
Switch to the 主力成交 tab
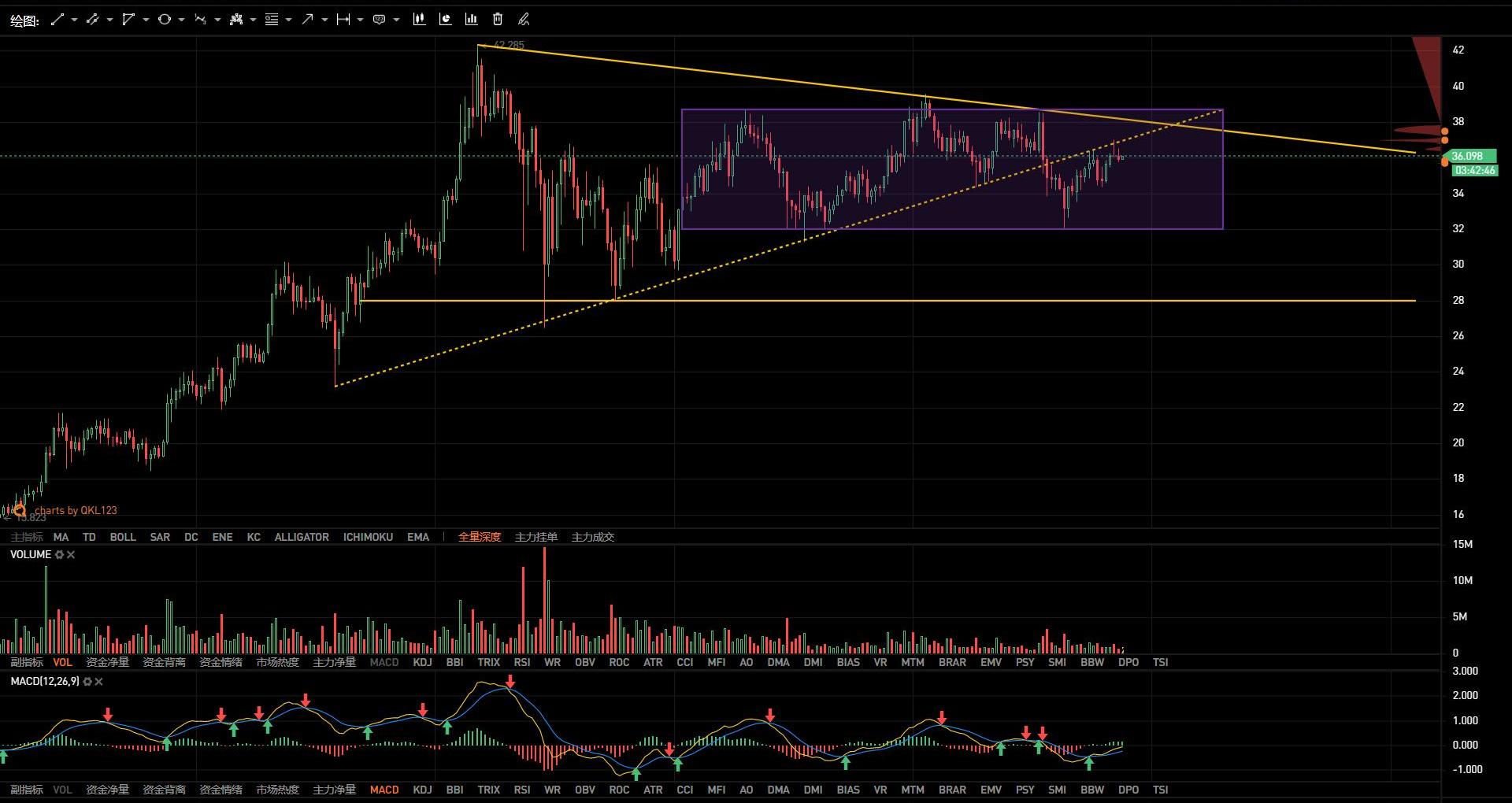pyautogui.click(x=592, y=537)
